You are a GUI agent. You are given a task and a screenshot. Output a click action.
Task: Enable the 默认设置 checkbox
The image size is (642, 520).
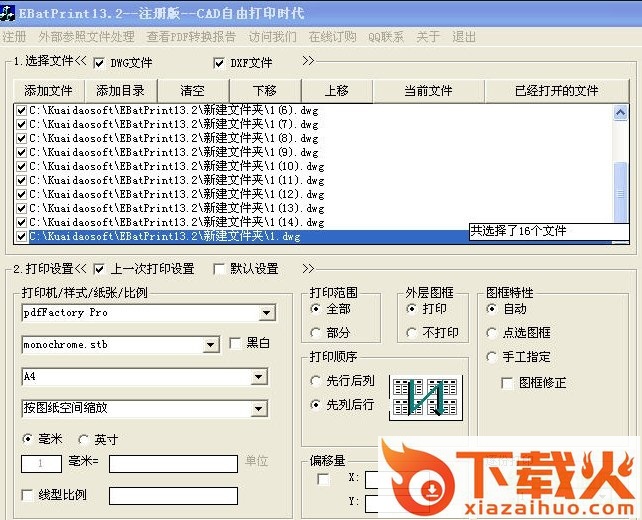tap(219, 269)
